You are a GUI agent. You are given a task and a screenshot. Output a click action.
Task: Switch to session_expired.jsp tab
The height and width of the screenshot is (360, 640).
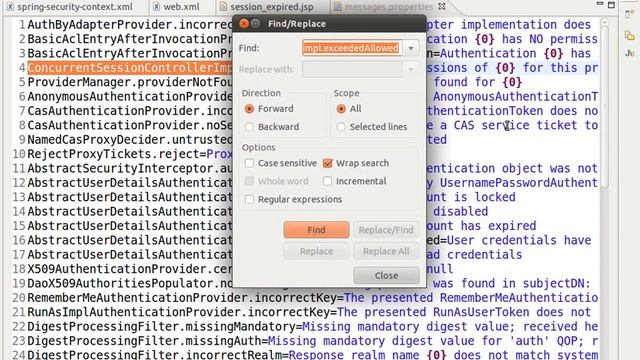272,7
